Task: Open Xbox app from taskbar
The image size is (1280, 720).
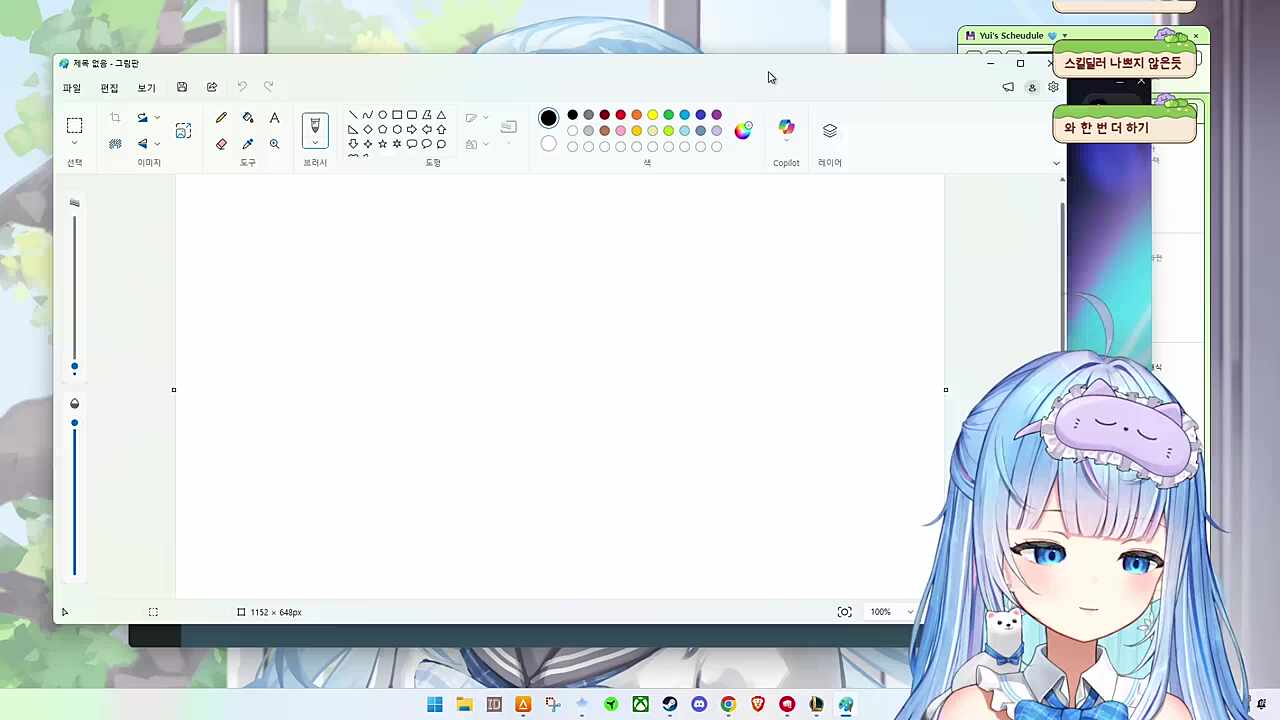Action: pyautogui.click(x=640, y=705)
